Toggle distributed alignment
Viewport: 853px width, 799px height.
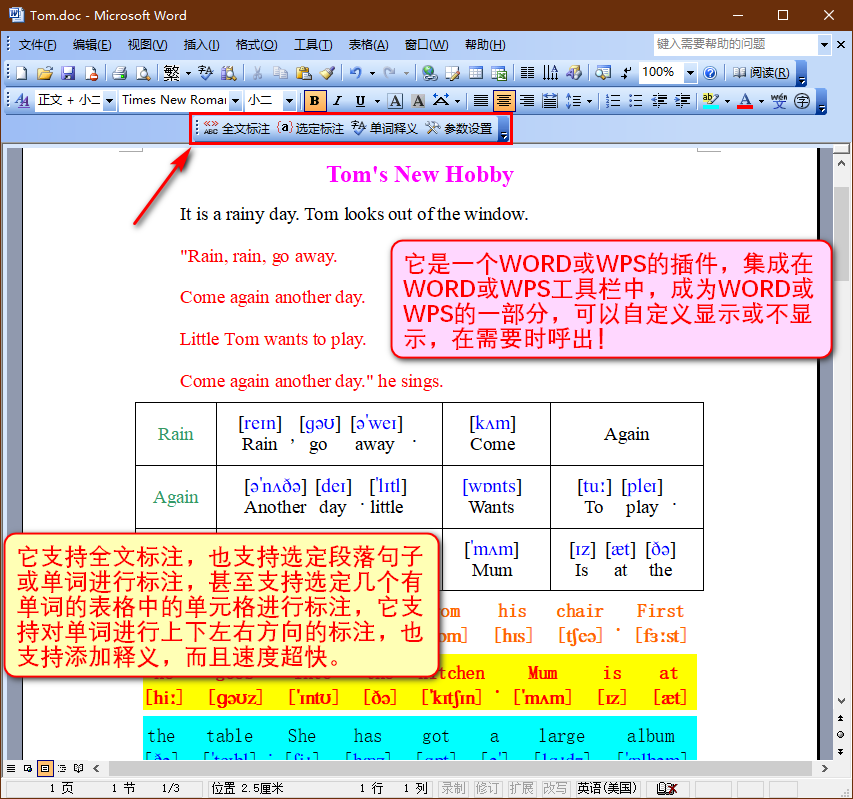(x=550, y=101)
